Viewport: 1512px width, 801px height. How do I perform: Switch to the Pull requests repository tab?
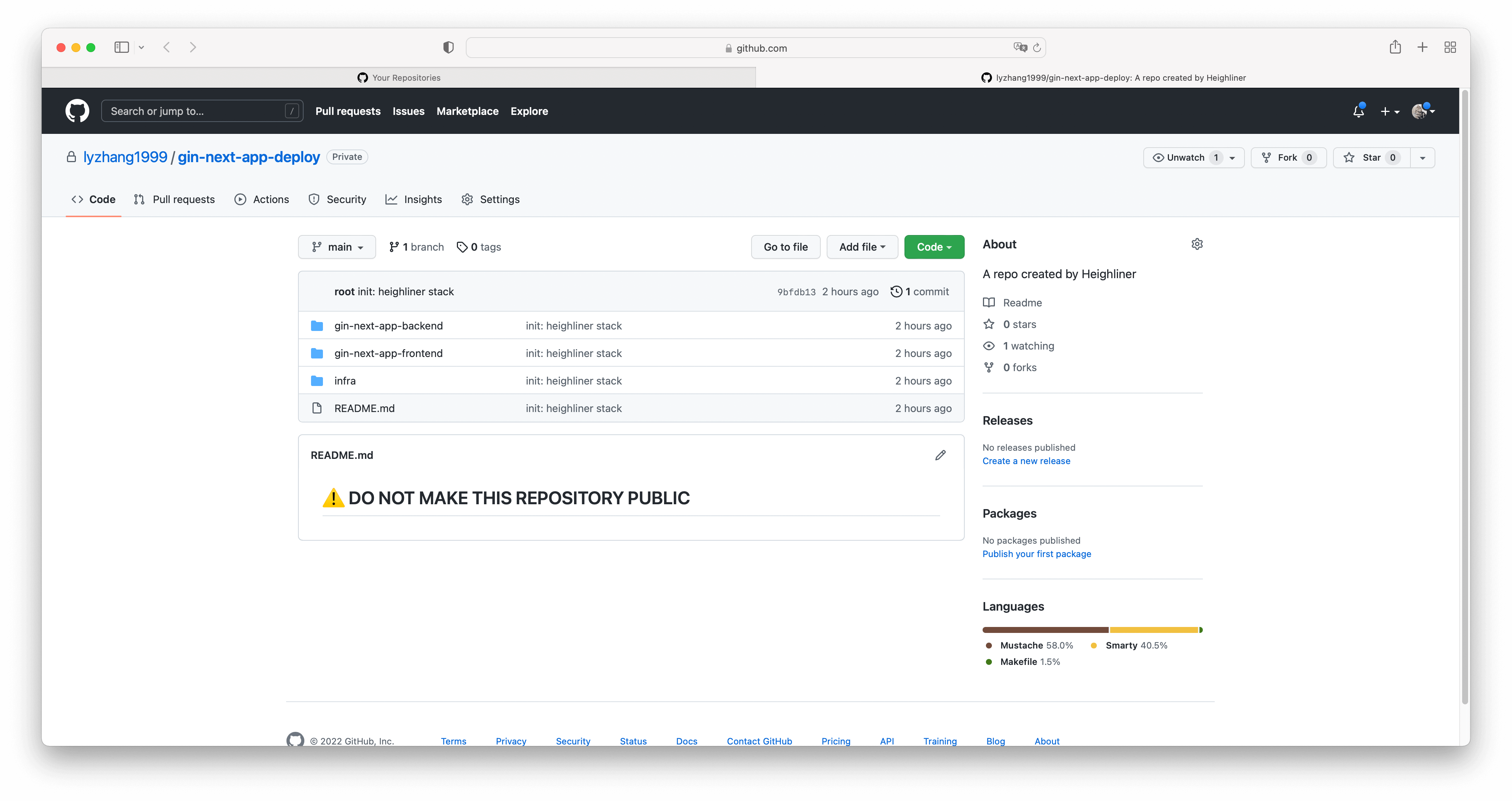pos(174,199)
